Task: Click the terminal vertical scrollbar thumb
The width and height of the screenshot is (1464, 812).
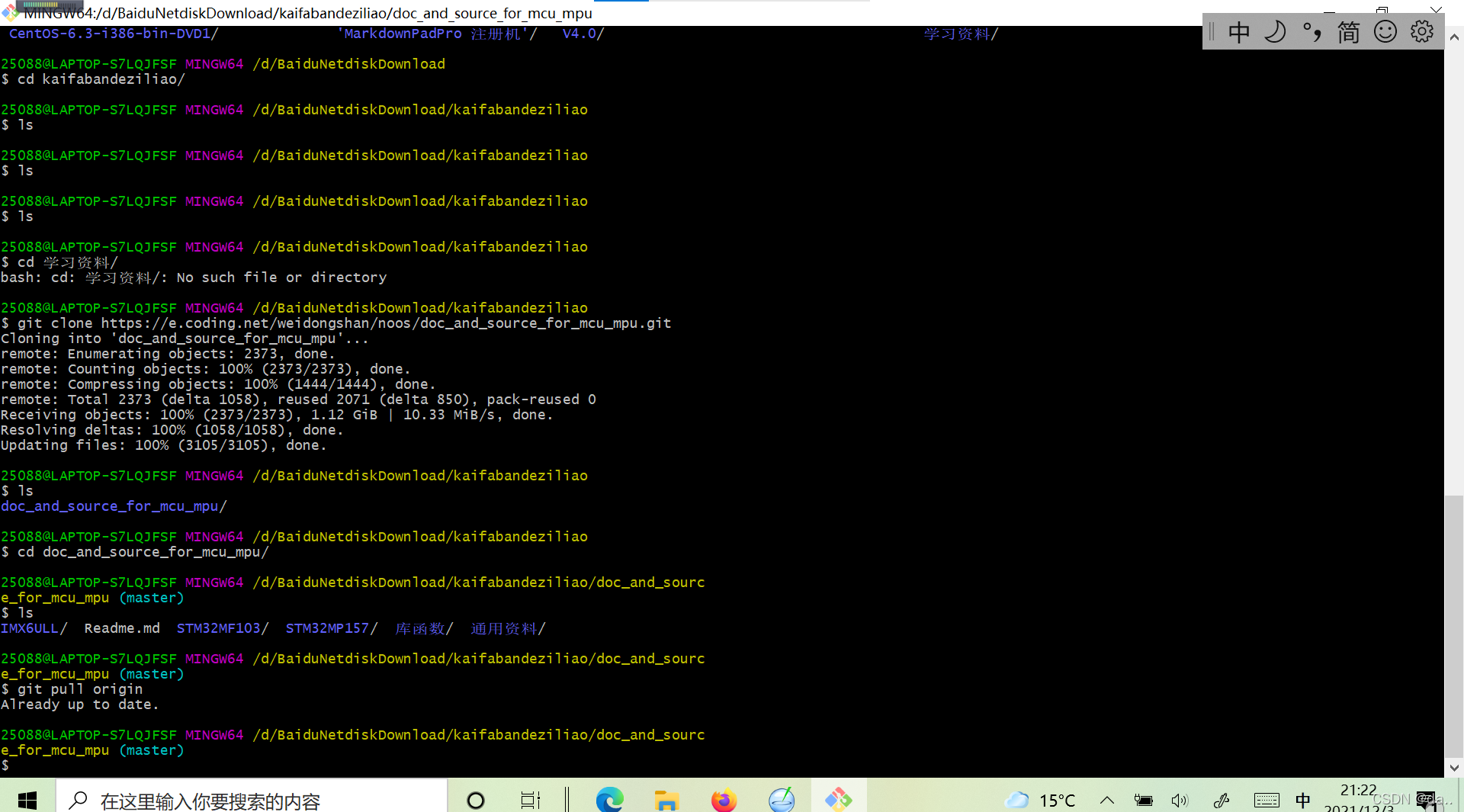Action: click(1454, 625)
